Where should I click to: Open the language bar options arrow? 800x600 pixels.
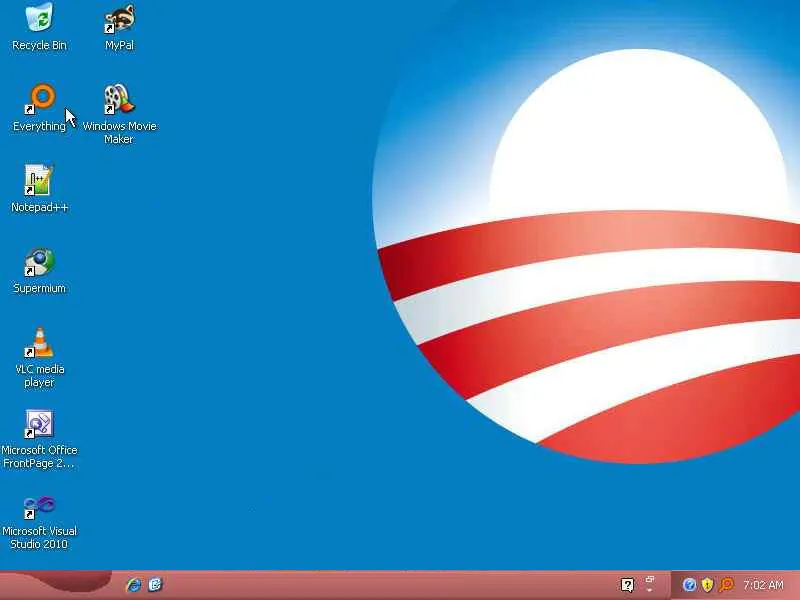(x=650, y=590)
